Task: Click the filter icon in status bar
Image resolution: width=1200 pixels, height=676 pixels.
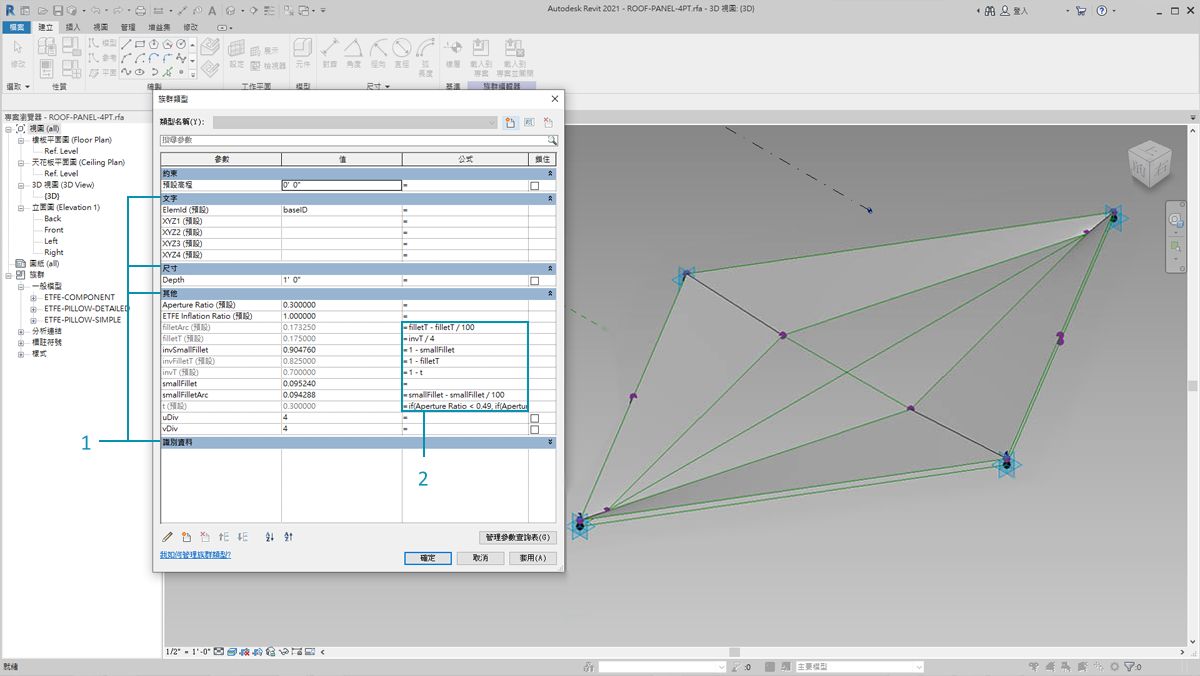Action: click(1128, 666)
